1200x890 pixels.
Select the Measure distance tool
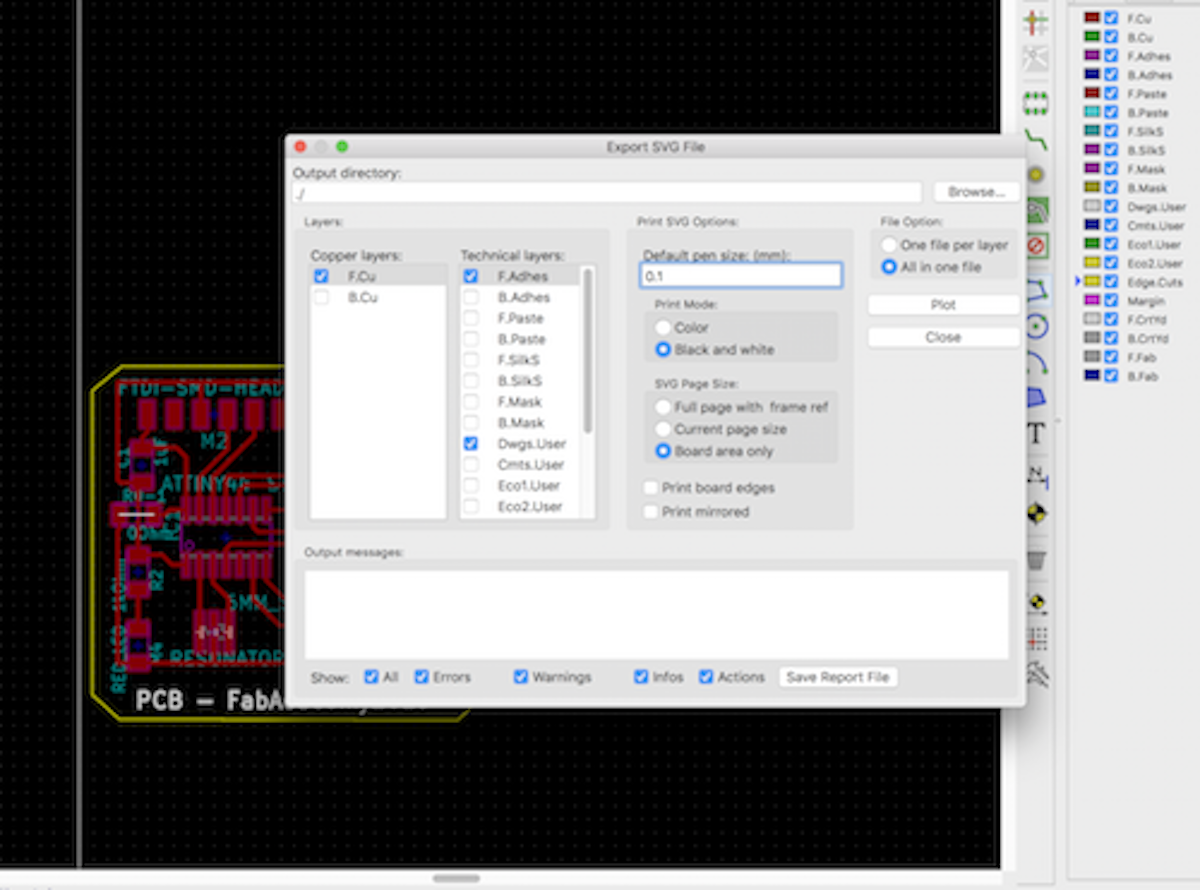coord(1036,675)
